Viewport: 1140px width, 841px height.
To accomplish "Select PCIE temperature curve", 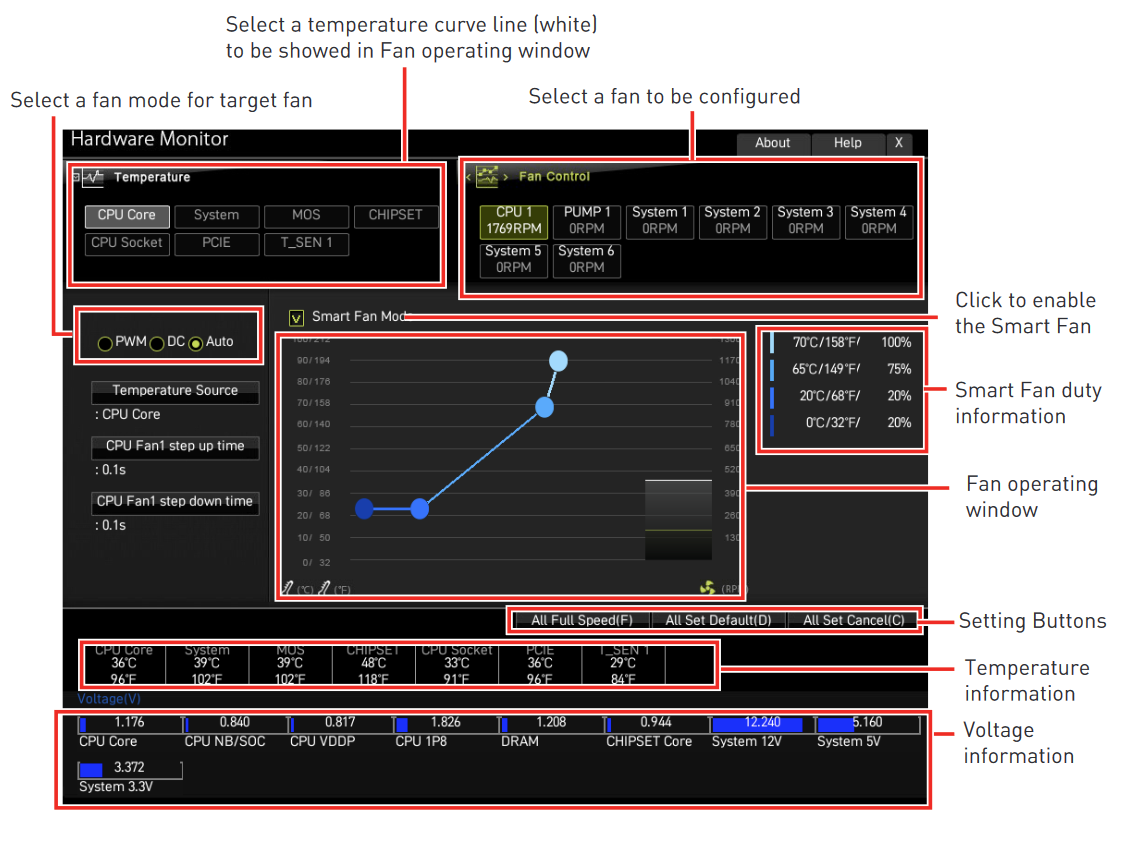I will [x=216, y=244].
